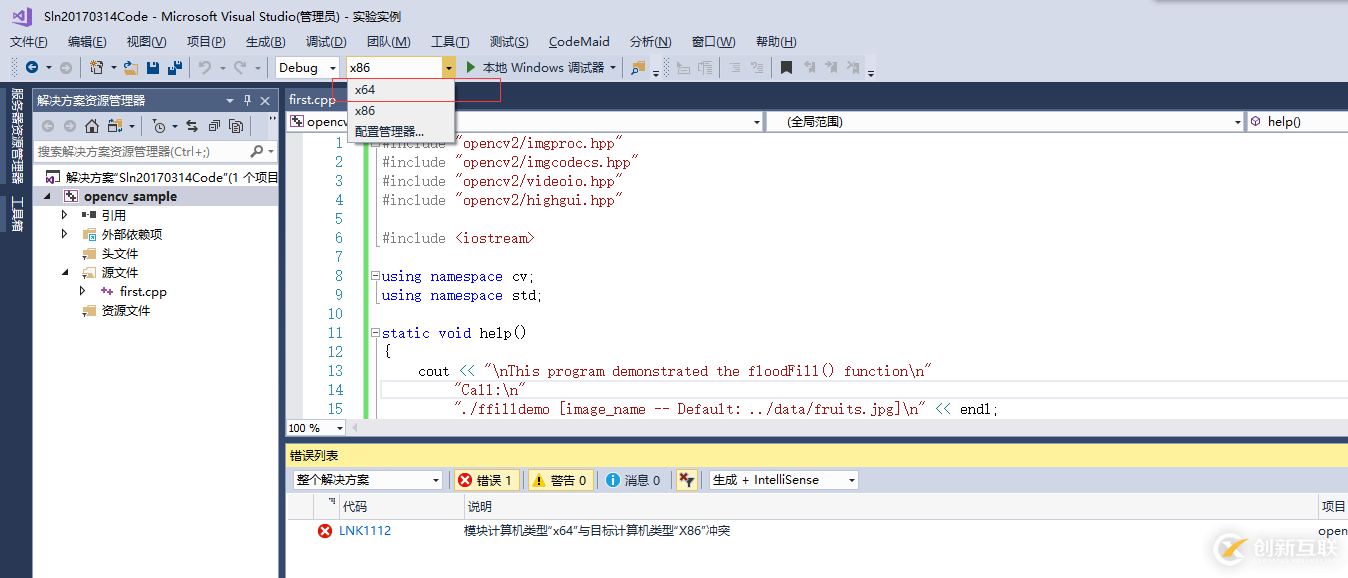Screen dimensions: 1348x578
Task: Select the solution Sln20170314Code node
Action: coord(160,177)
